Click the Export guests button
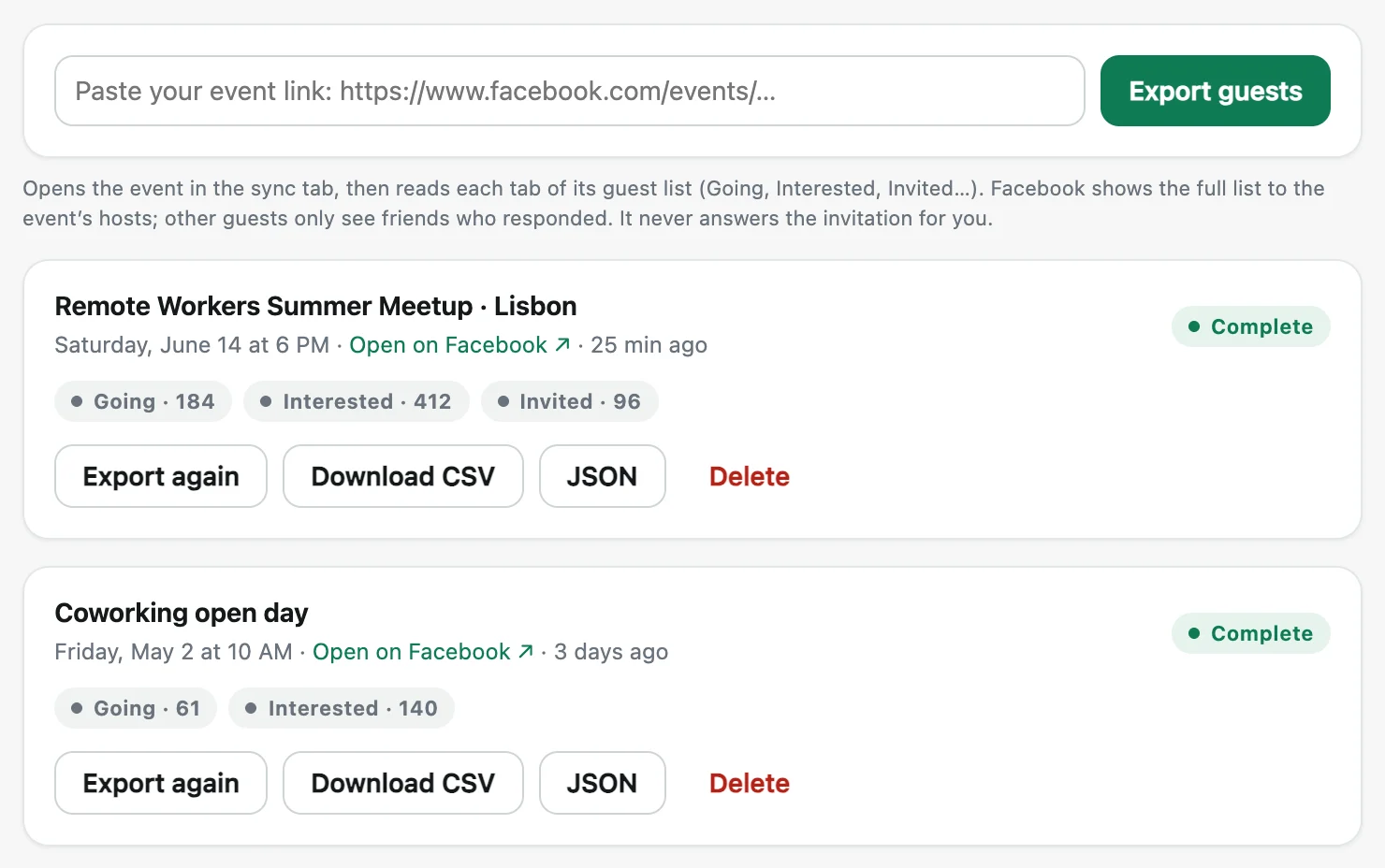 coord(1215,91)
